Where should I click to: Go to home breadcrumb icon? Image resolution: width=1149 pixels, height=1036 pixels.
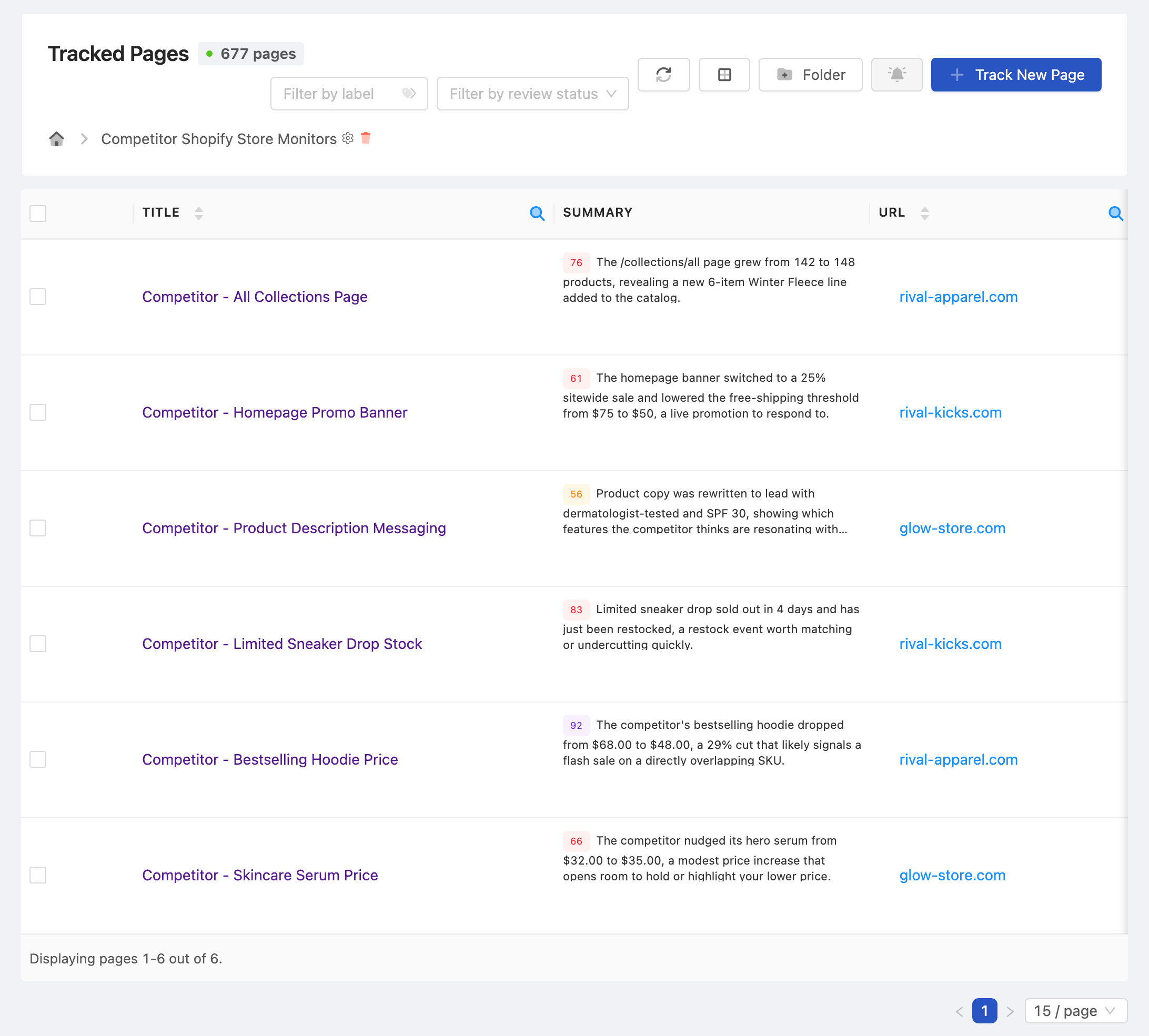point(56,139)
